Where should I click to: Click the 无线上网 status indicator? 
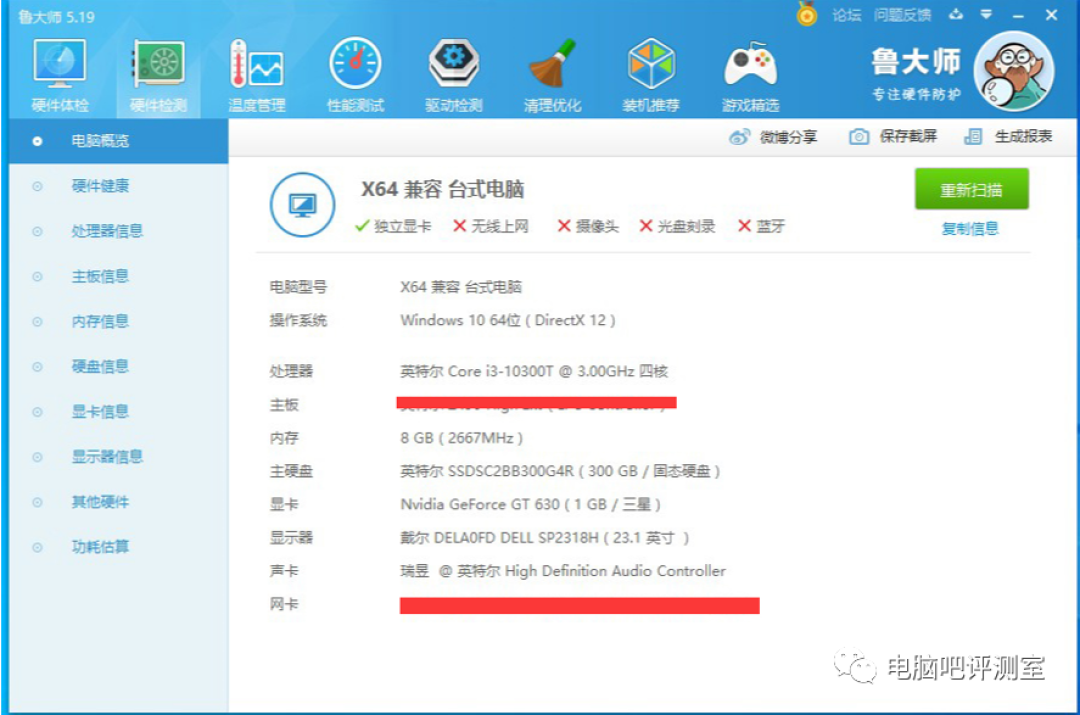[490, 226]
